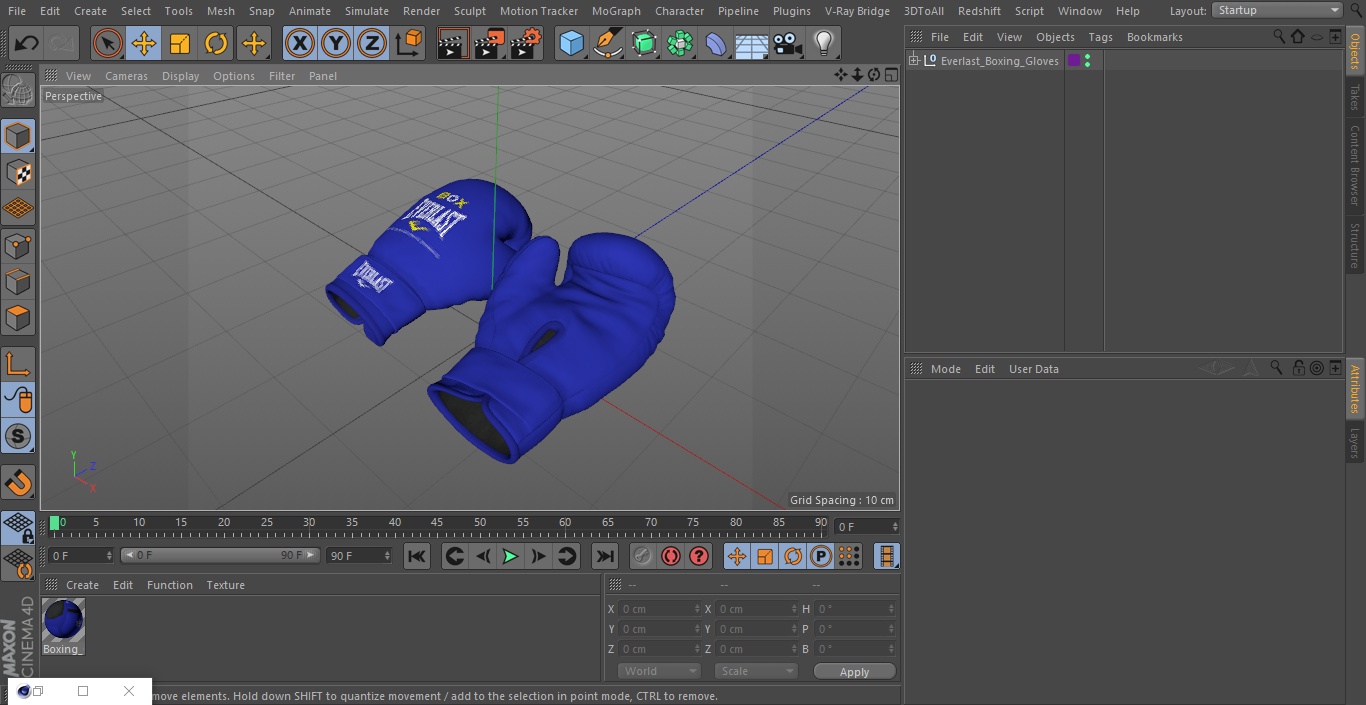Add a Camera object
The height and width of the screenshot is (705, 1366).
[x=788, y=43]
